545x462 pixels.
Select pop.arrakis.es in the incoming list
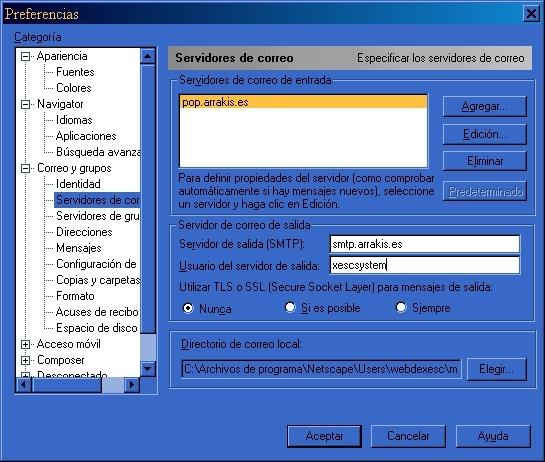(x=303, y=102)
